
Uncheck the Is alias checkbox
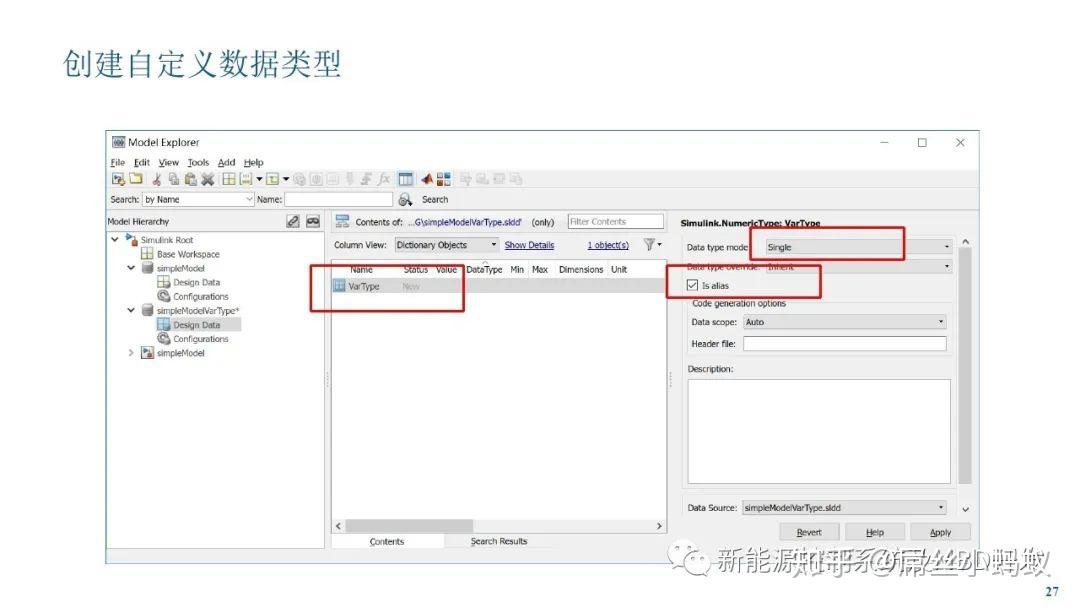tap(693, 284)
